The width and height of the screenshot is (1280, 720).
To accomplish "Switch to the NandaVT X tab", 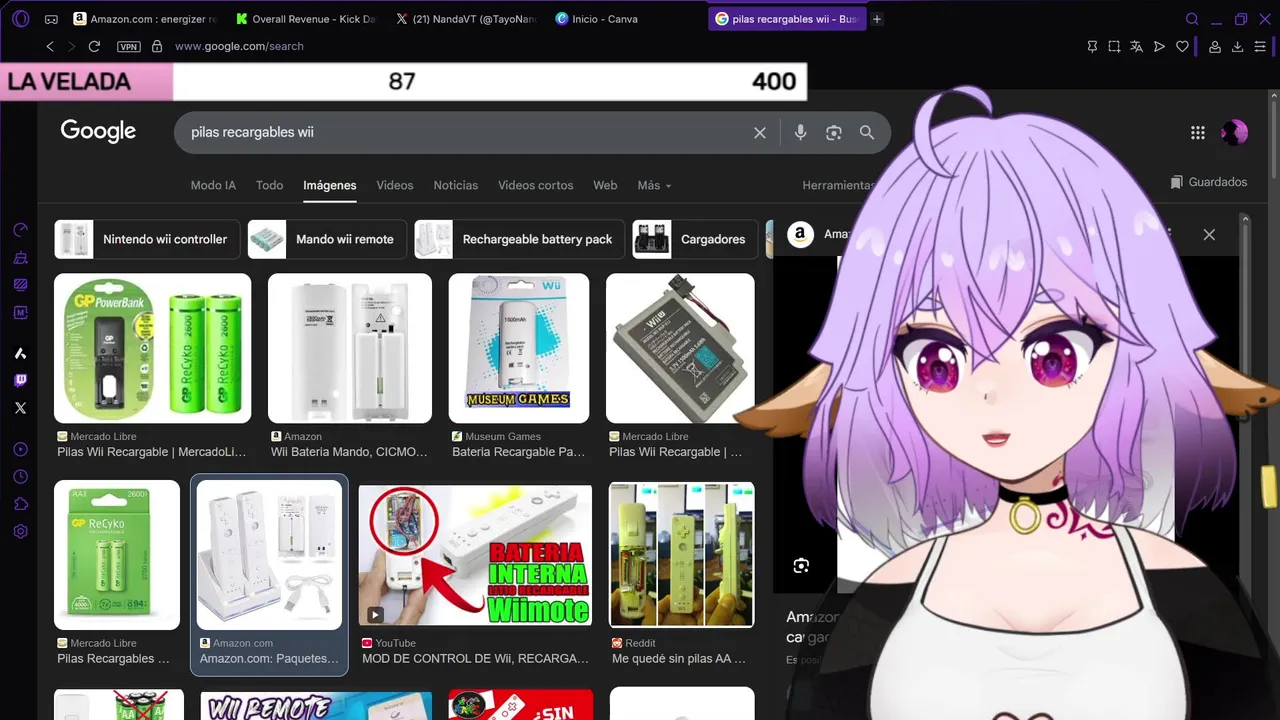I will 465,19.
